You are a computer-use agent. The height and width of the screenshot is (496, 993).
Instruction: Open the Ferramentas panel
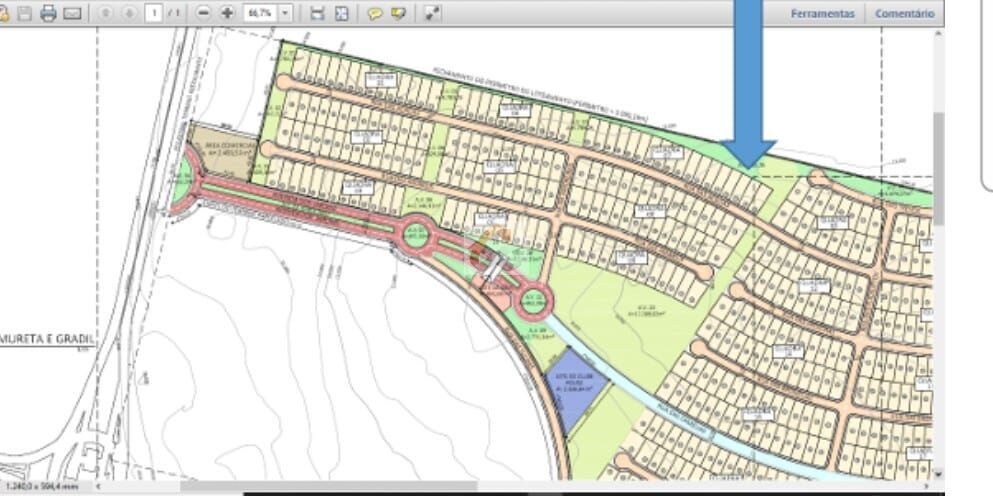point(822,14)
